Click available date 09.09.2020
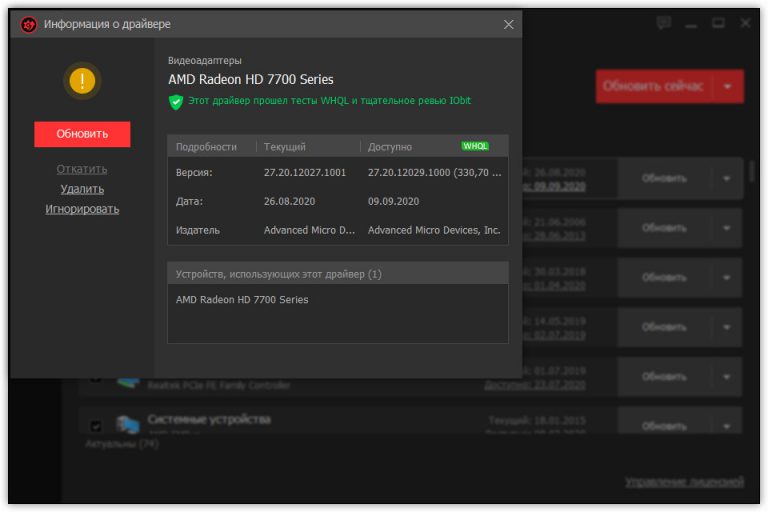This screenshot has width=768, height=512. point(393,201)
